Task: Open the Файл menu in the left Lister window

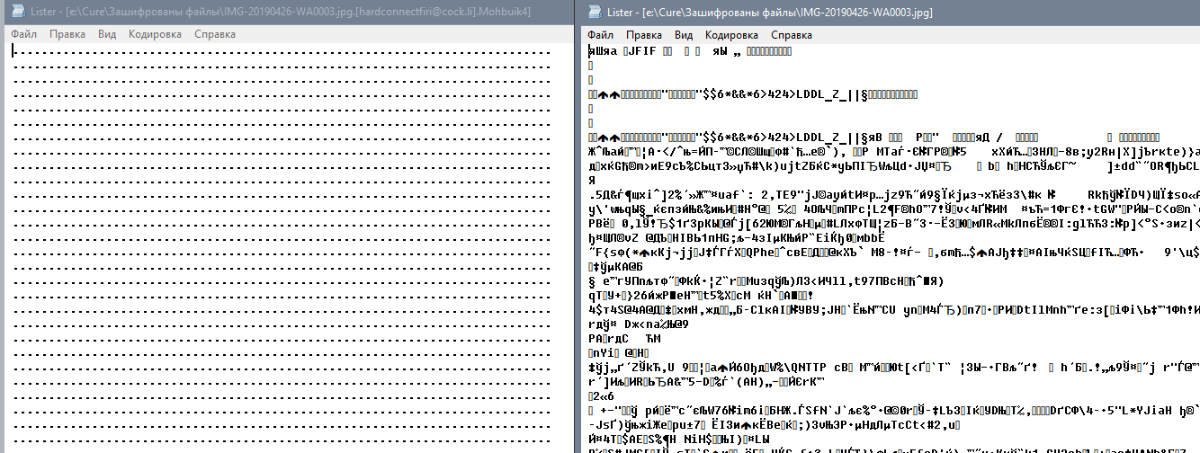Action: click(24, 34)
